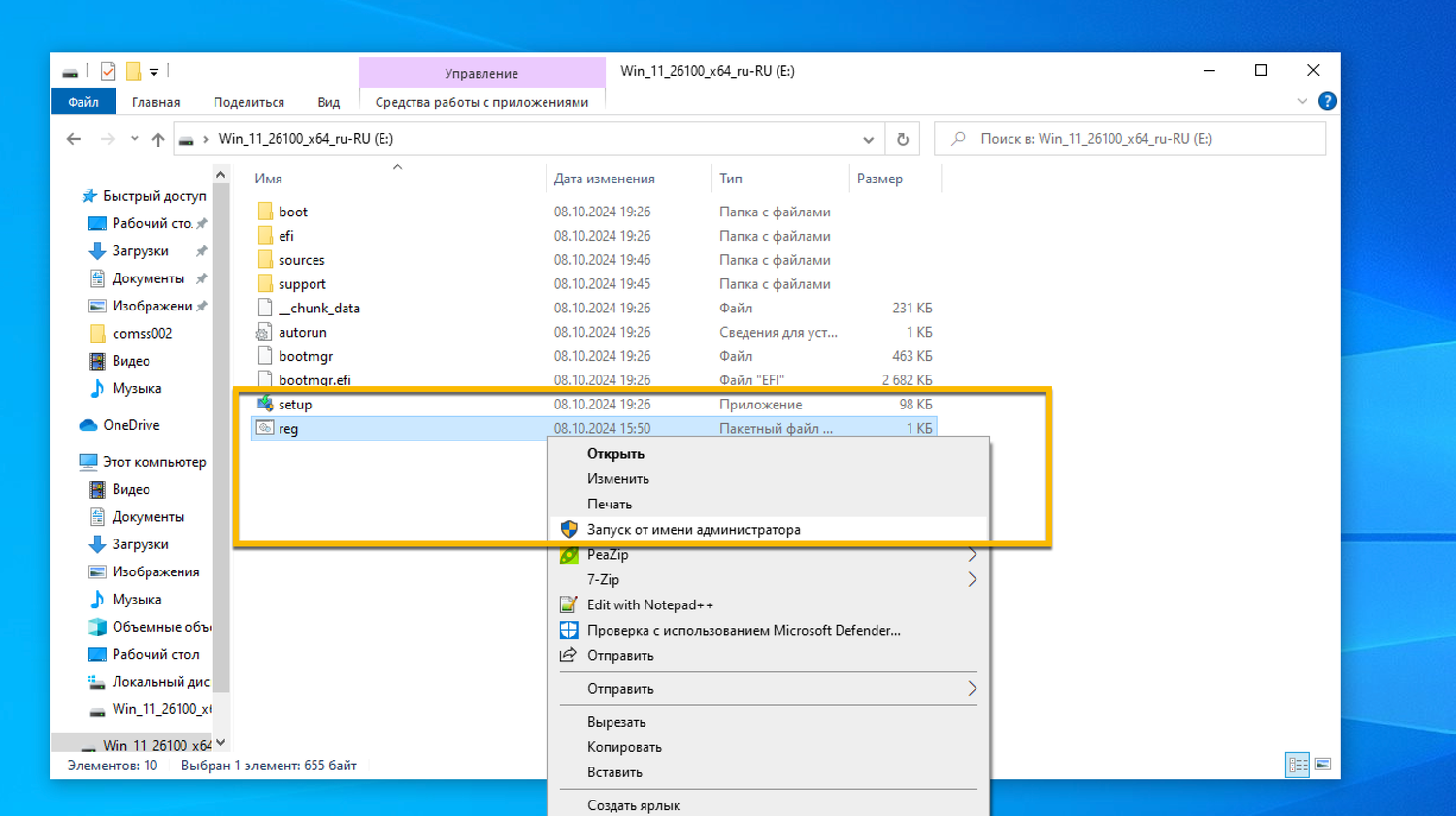The image size is (1456, 816).
Task: Click the sidebar scrollbar down arrow
Action: [x=221, y=743]
